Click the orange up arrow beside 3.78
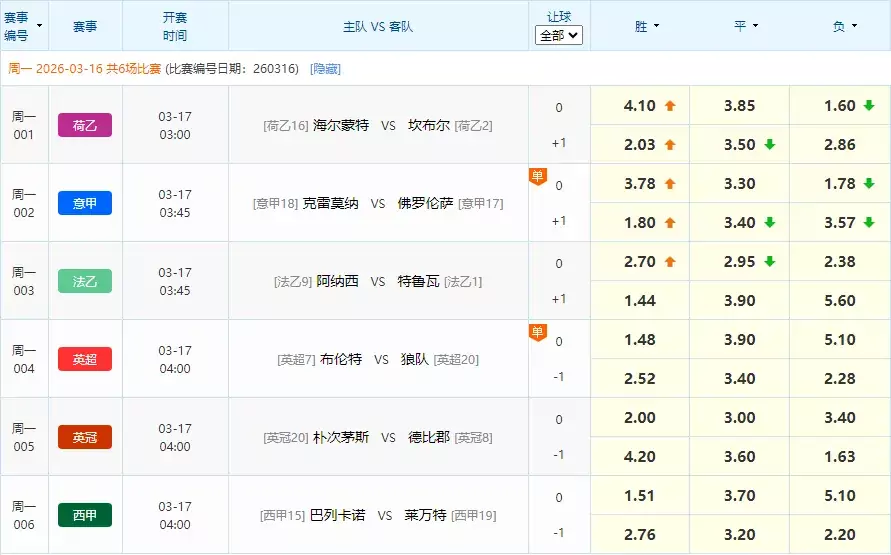This screenshot has width=891, height=555. tap(670, 183)
